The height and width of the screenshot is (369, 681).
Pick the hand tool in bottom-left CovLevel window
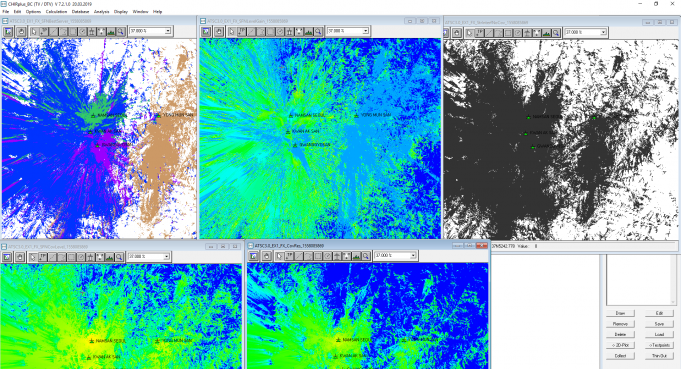[20, 257]
